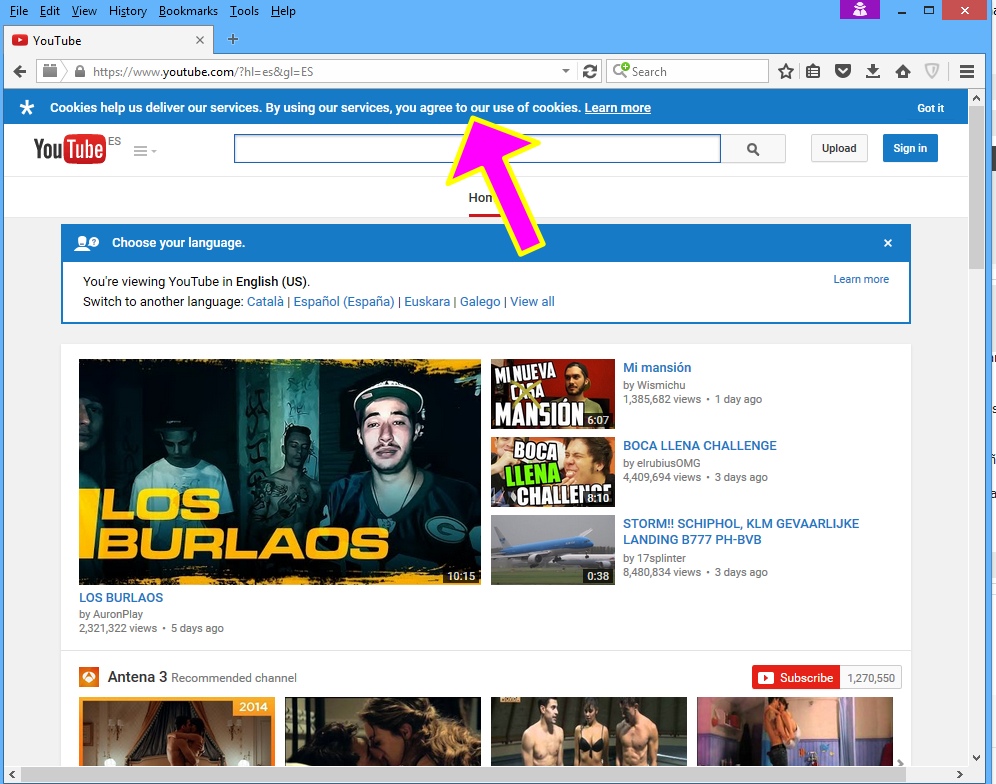The image size is (996, 784).
Task: Click the browser Search box
Action: tap(687, 72)
